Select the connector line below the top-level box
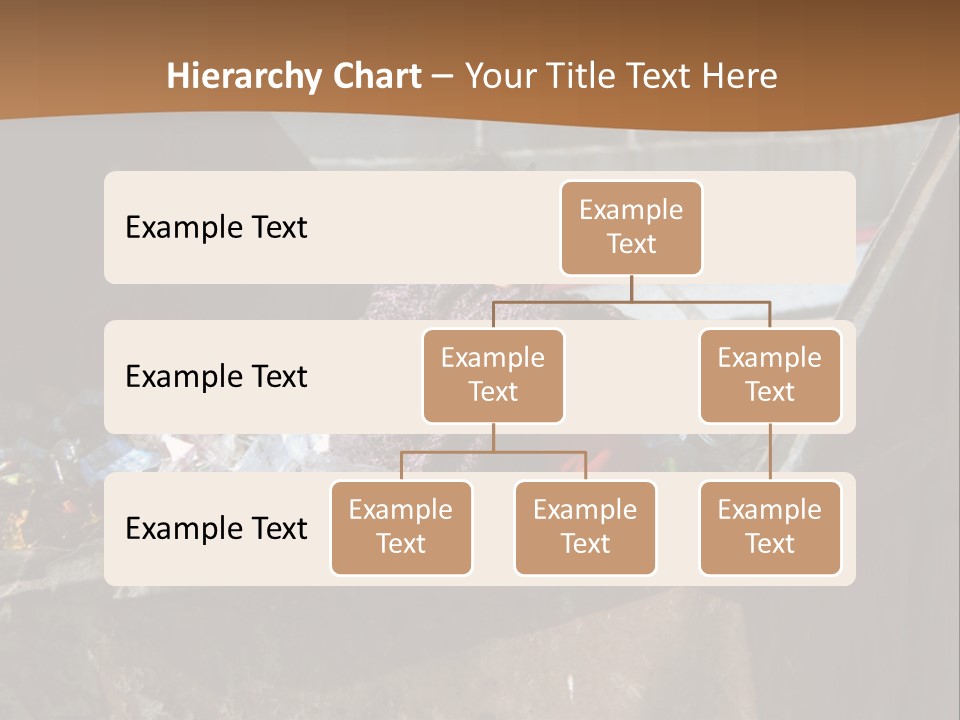Screen dimensions: 960x720 [631, 288]
